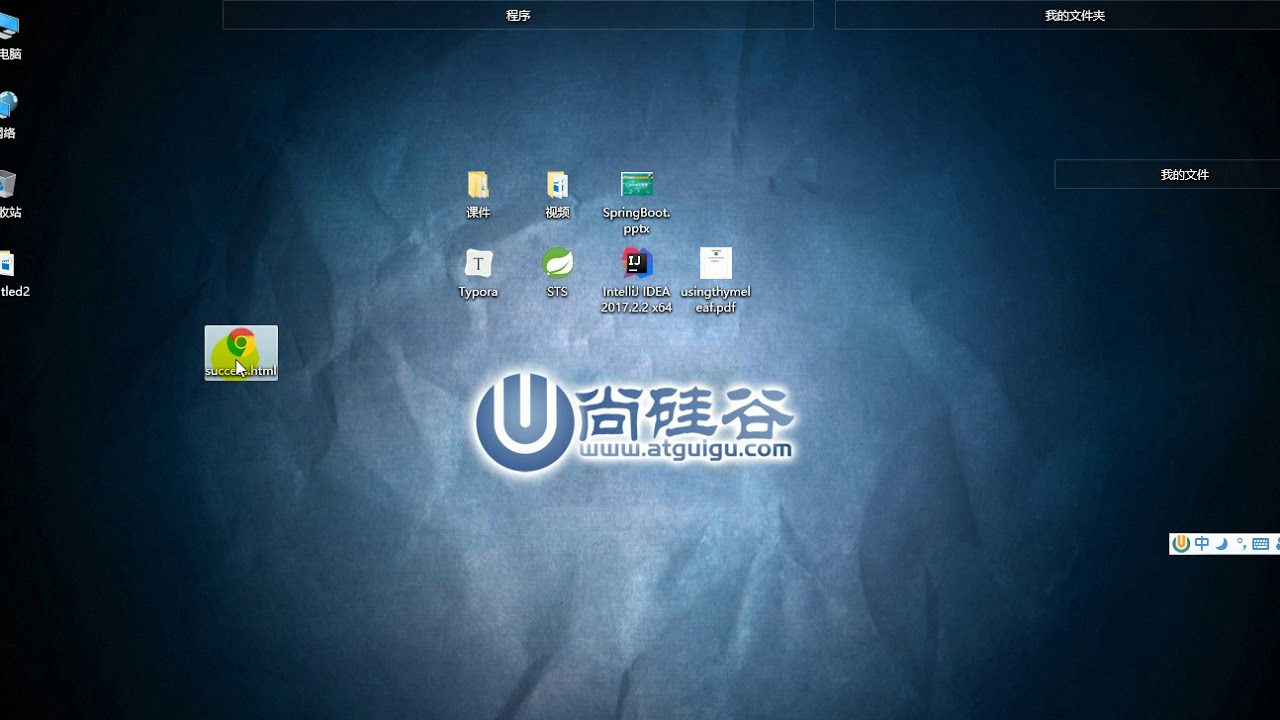Toggle Chinese input mode 中 indicator
Image resolution: width=1280 pixels, height=720 pixels.
tap(1202, 544)
